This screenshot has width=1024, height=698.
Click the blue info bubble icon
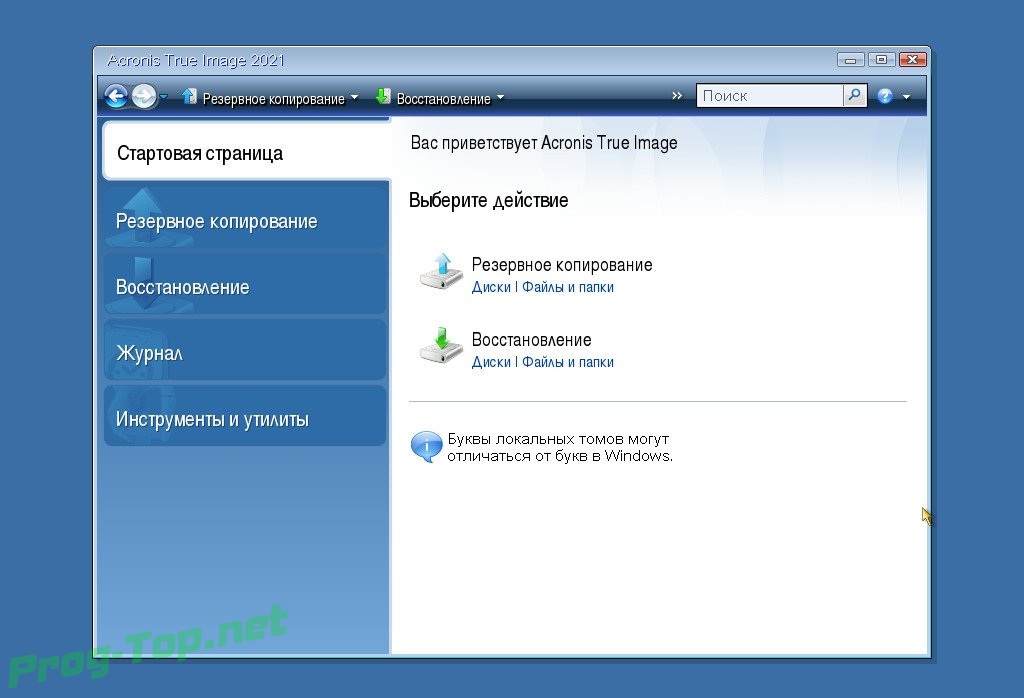(426, 446)
